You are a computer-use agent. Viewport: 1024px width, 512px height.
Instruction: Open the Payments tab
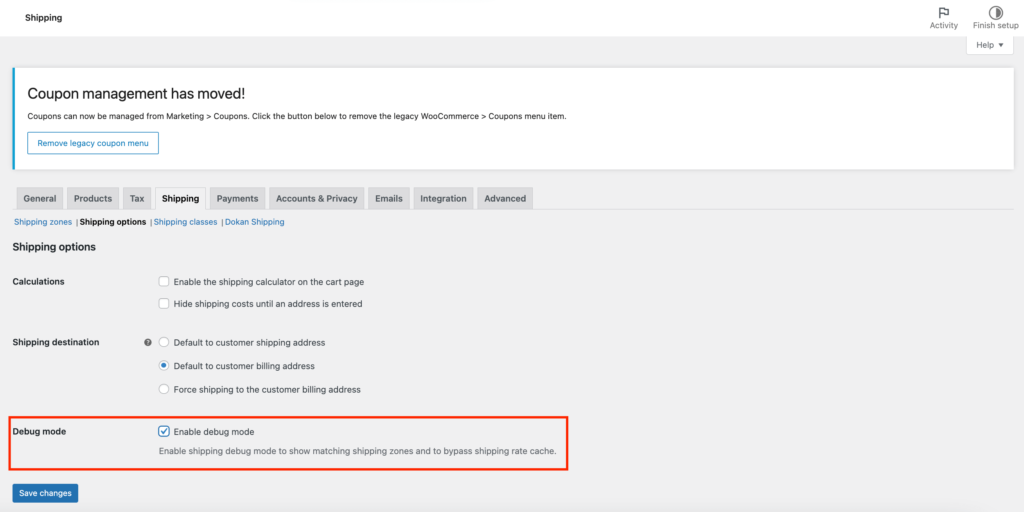(238, 199)
